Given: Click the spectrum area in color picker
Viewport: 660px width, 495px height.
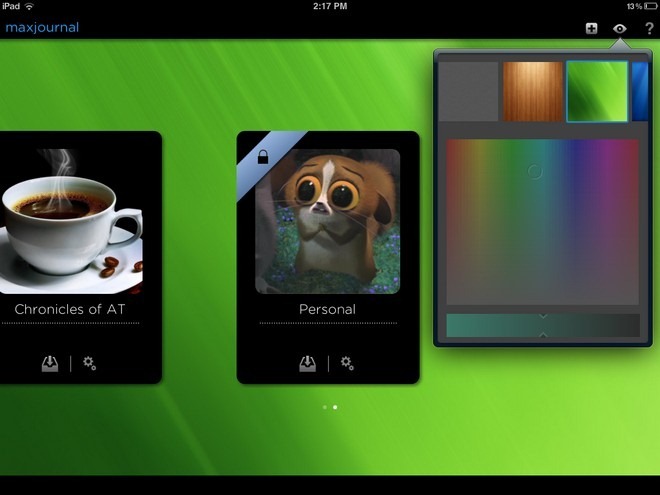Looking at the screenshot, I should click(x=543, y=222).
